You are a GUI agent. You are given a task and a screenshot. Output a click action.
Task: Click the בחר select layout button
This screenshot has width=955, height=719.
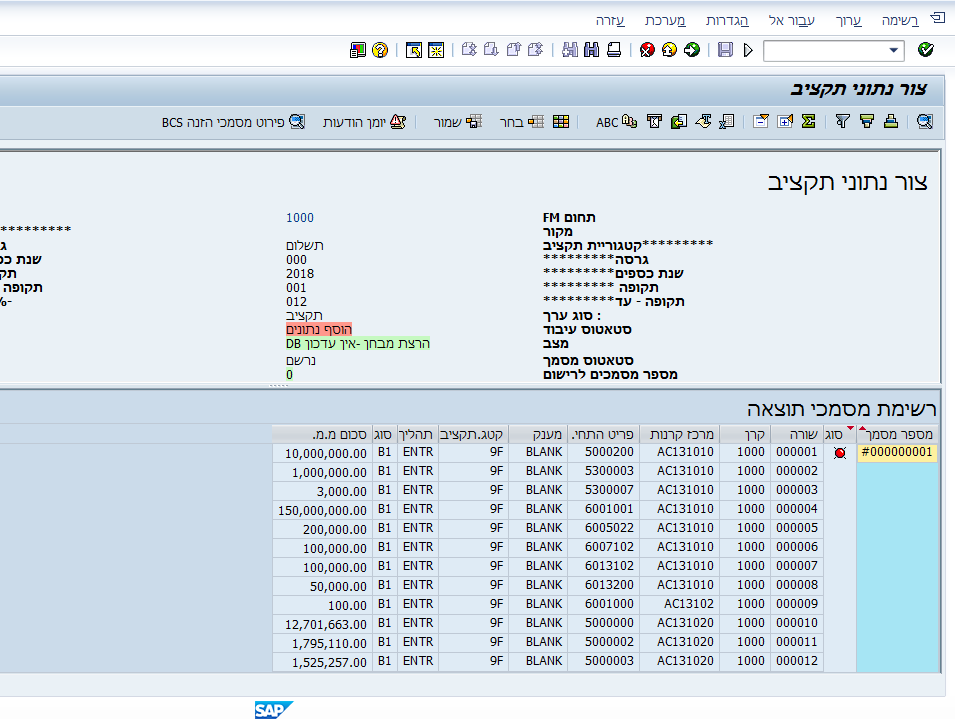click(x=521, y=122)
